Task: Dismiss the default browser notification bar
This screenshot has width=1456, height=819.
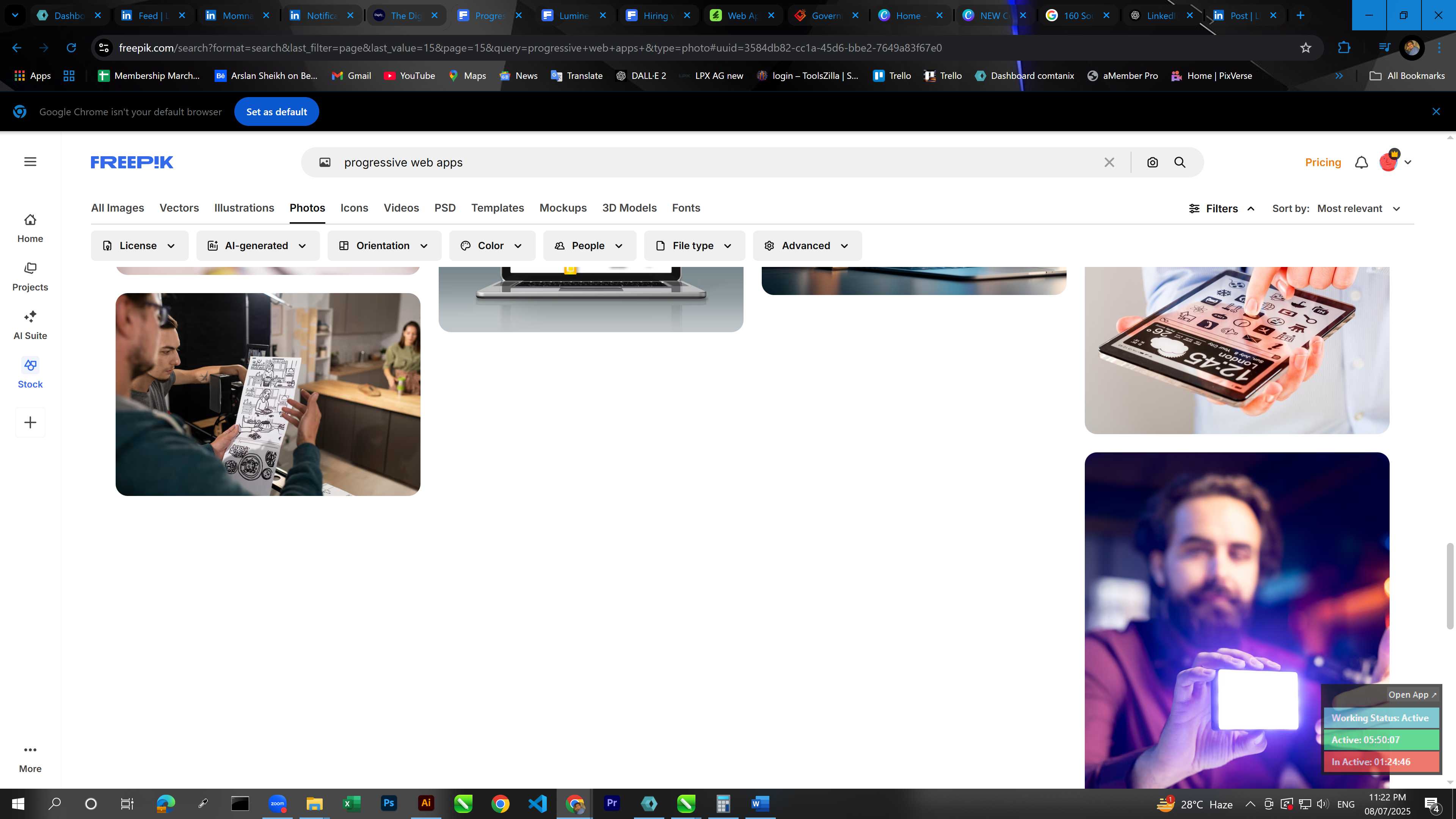Action: 1436,111
